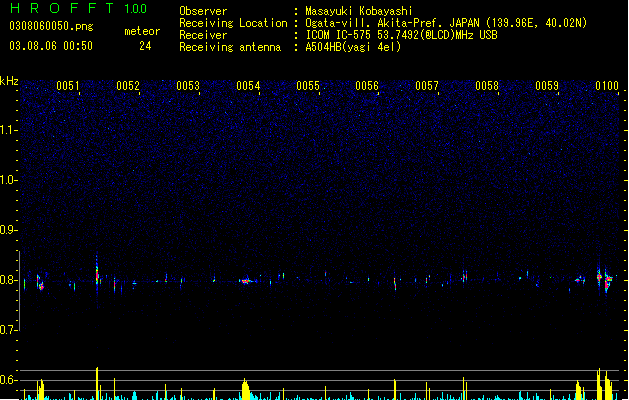Screen dimensions: 629x400
Task: Click the 0.9 kHz axis label
Action: click(x=8, y=230)
